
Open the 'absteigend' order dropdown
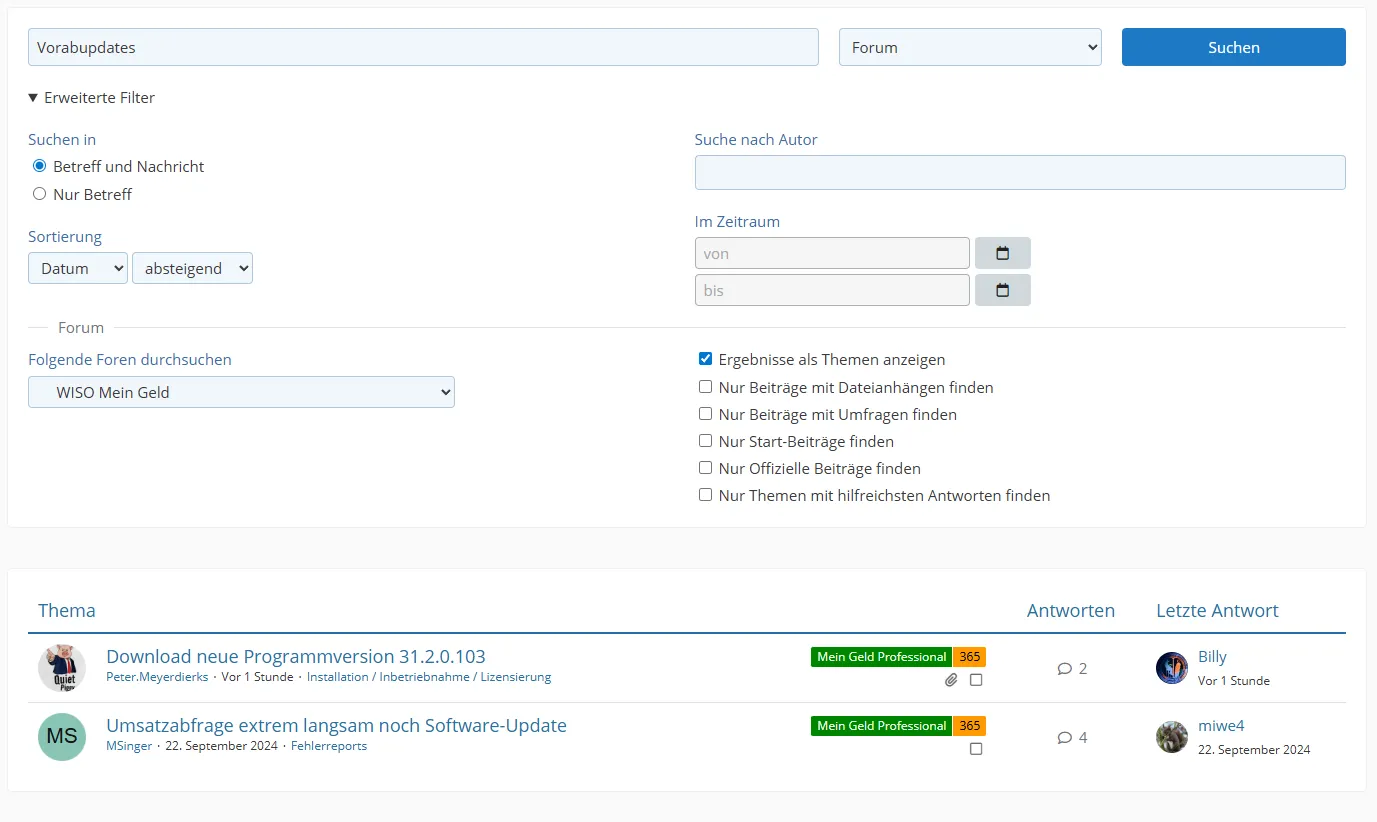click(192, 268)
